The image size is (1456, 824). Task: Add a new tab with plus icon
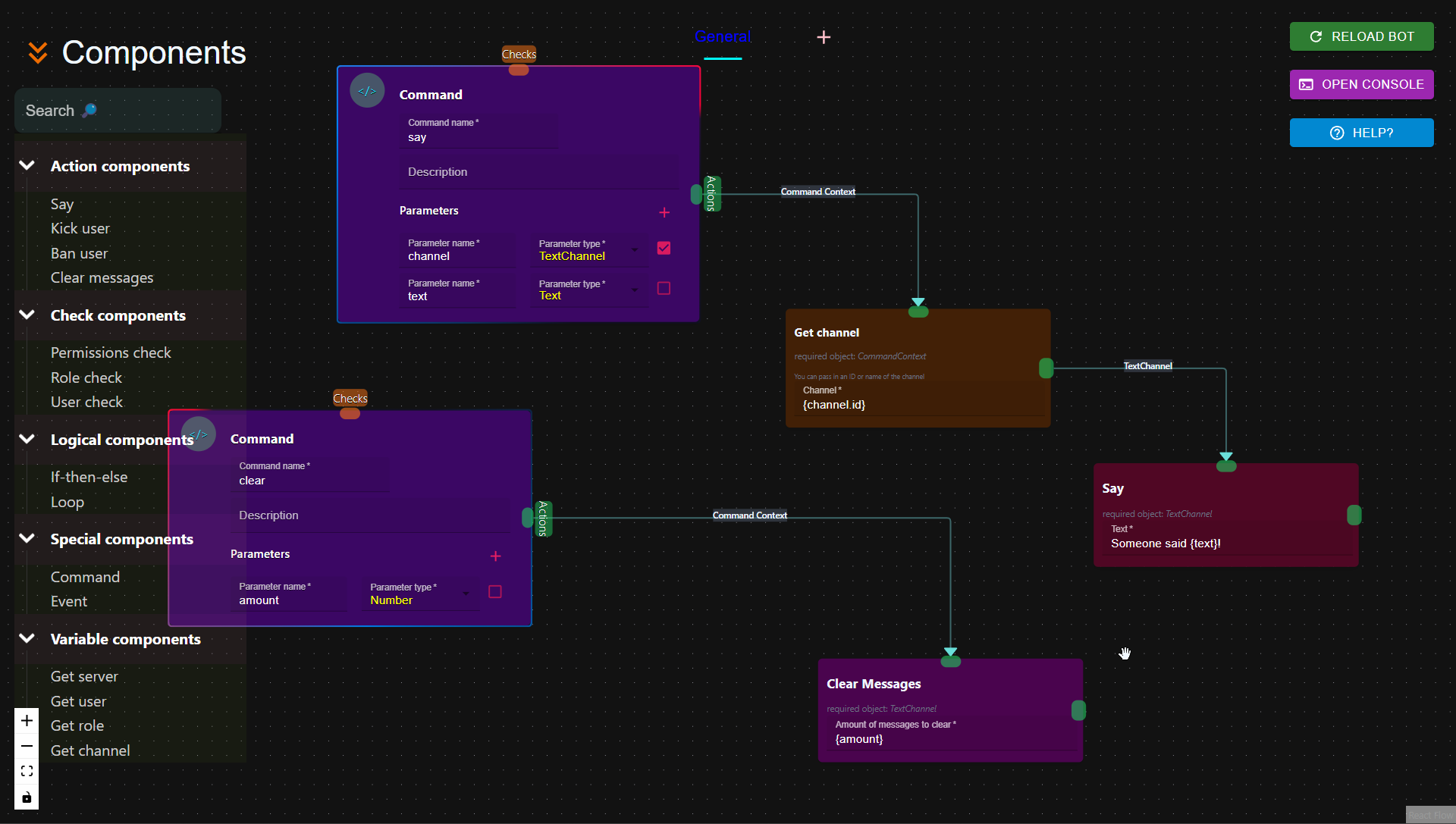(824, 37)
